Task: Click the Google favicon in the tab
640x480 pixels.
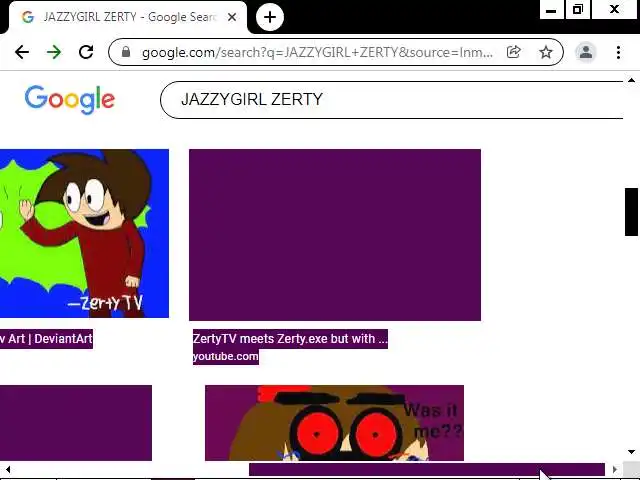Action: tap(28, 17)
